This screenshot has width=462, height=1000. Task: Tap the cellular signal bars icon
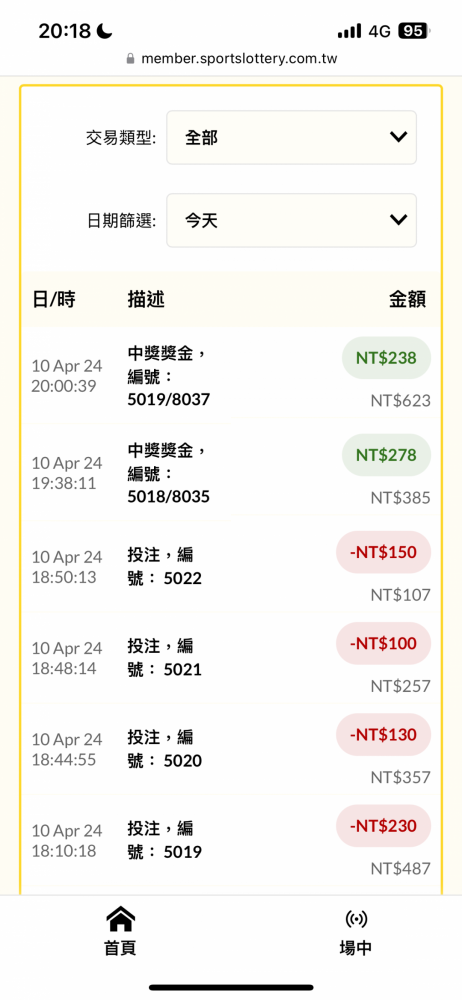point(350,31)
